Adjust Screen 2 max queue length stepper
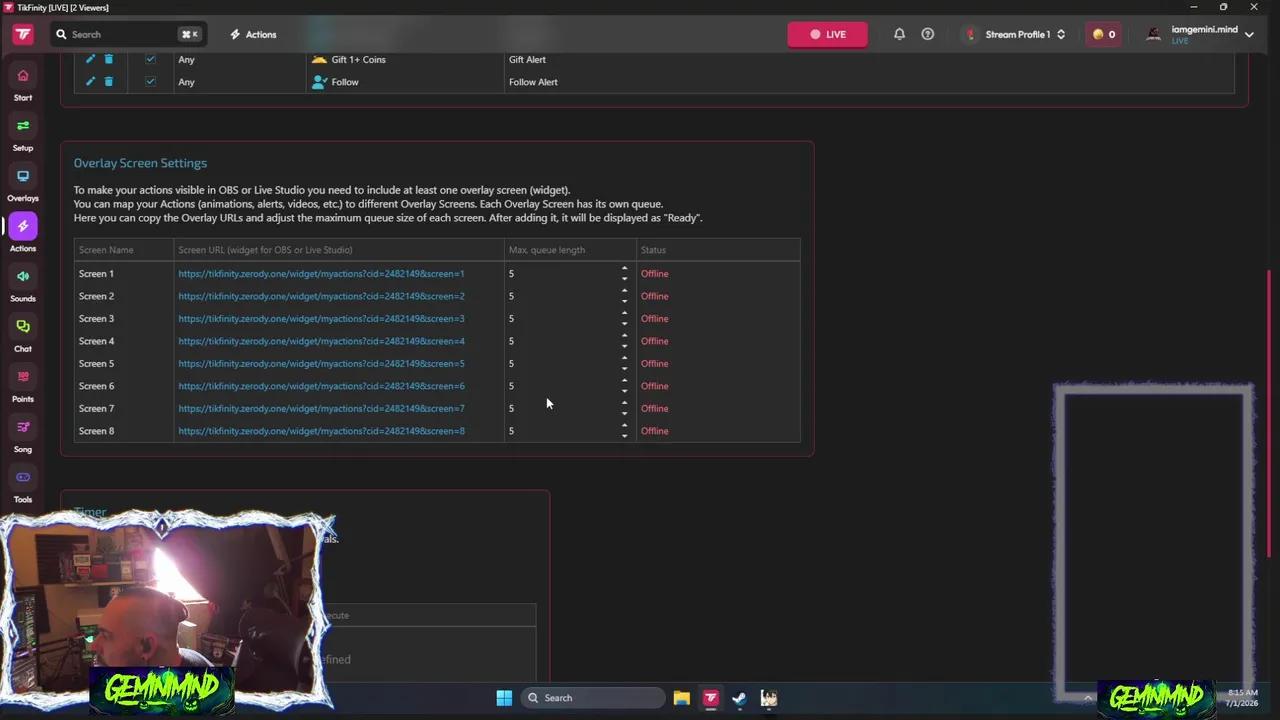This screenshot has height=720, width=1280. tap(624, 296)
